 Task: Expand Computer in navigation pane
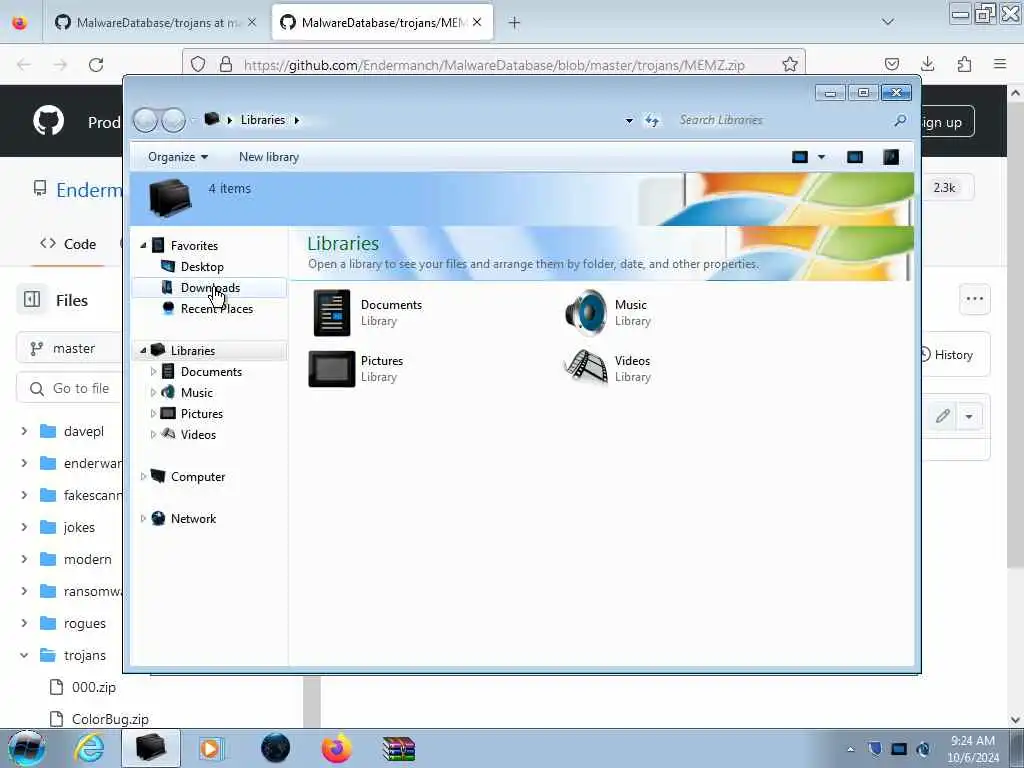(x=143, y=477)
